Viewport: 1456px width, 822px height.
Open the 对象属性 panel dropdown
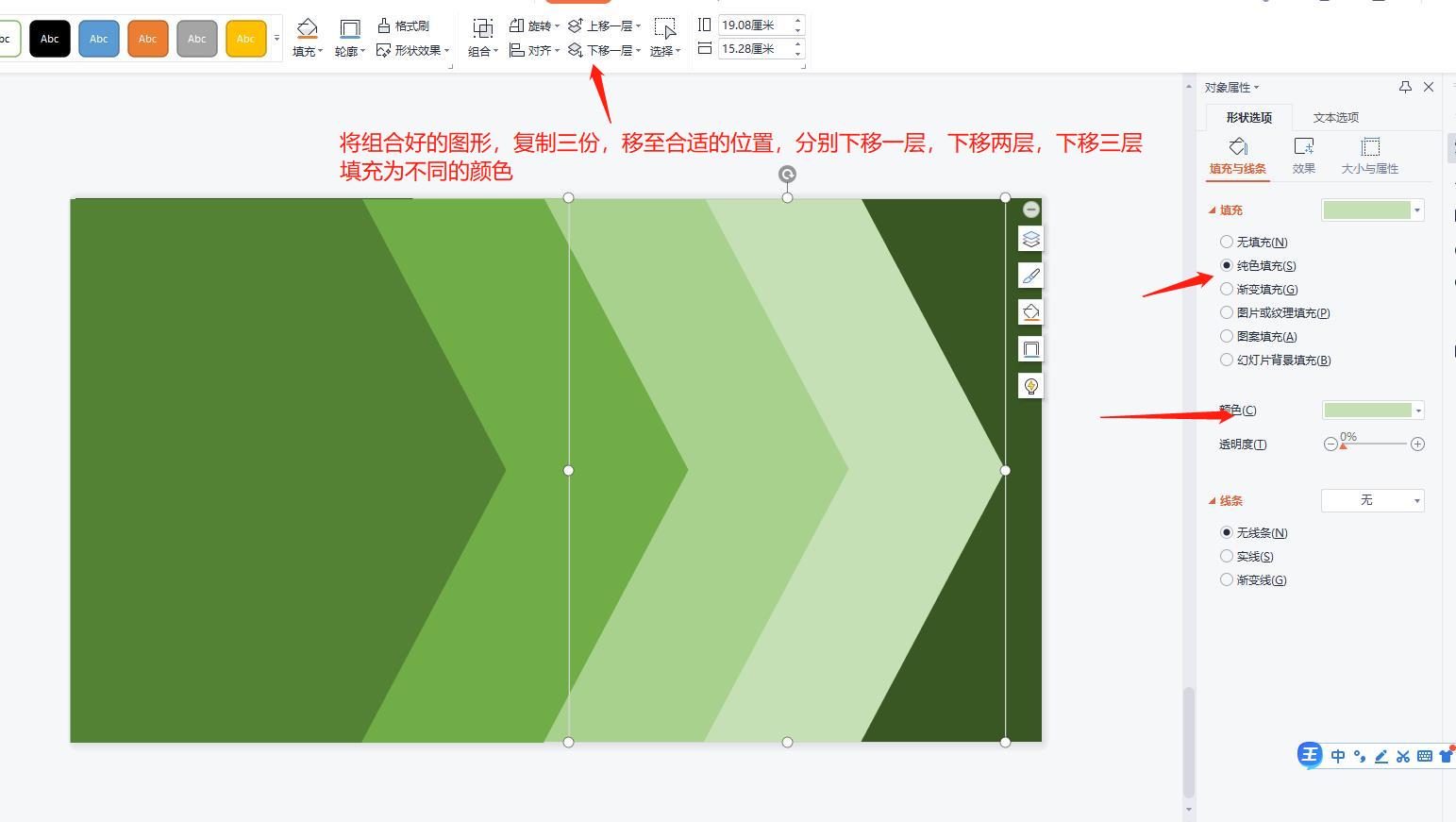(1232, 88)
